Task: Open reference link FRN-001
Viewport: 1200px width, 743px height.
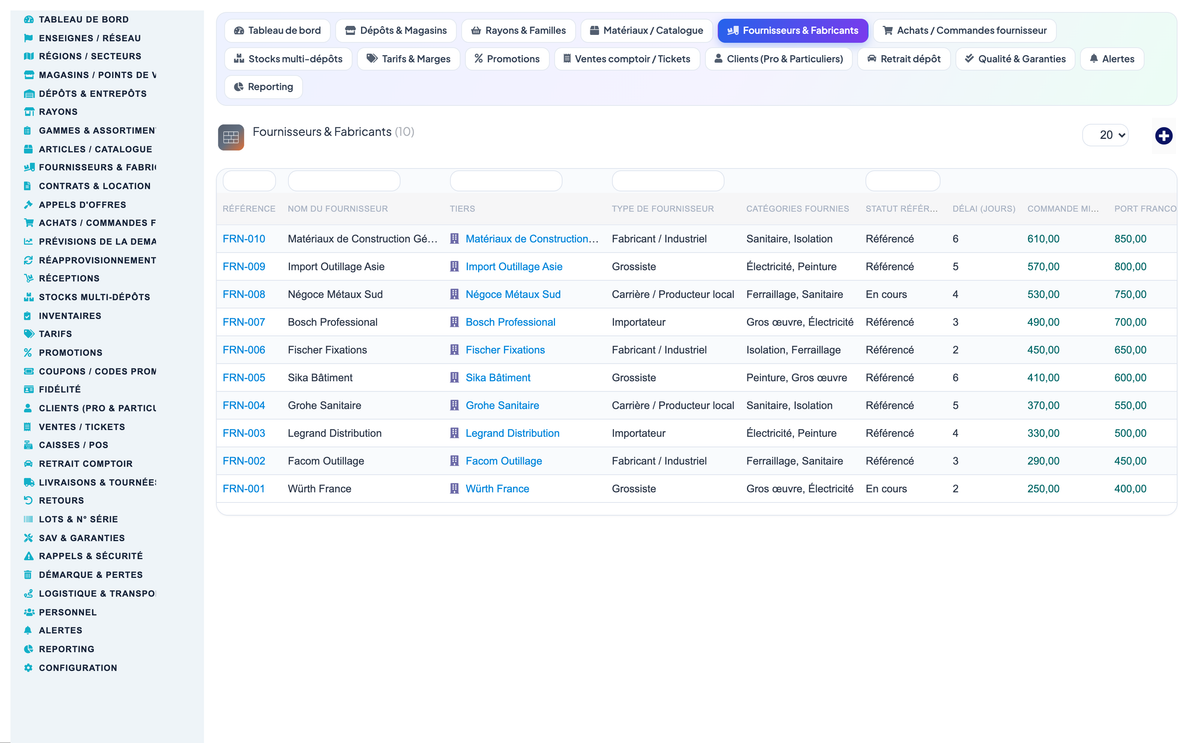Action: click(x=244, y=489)
